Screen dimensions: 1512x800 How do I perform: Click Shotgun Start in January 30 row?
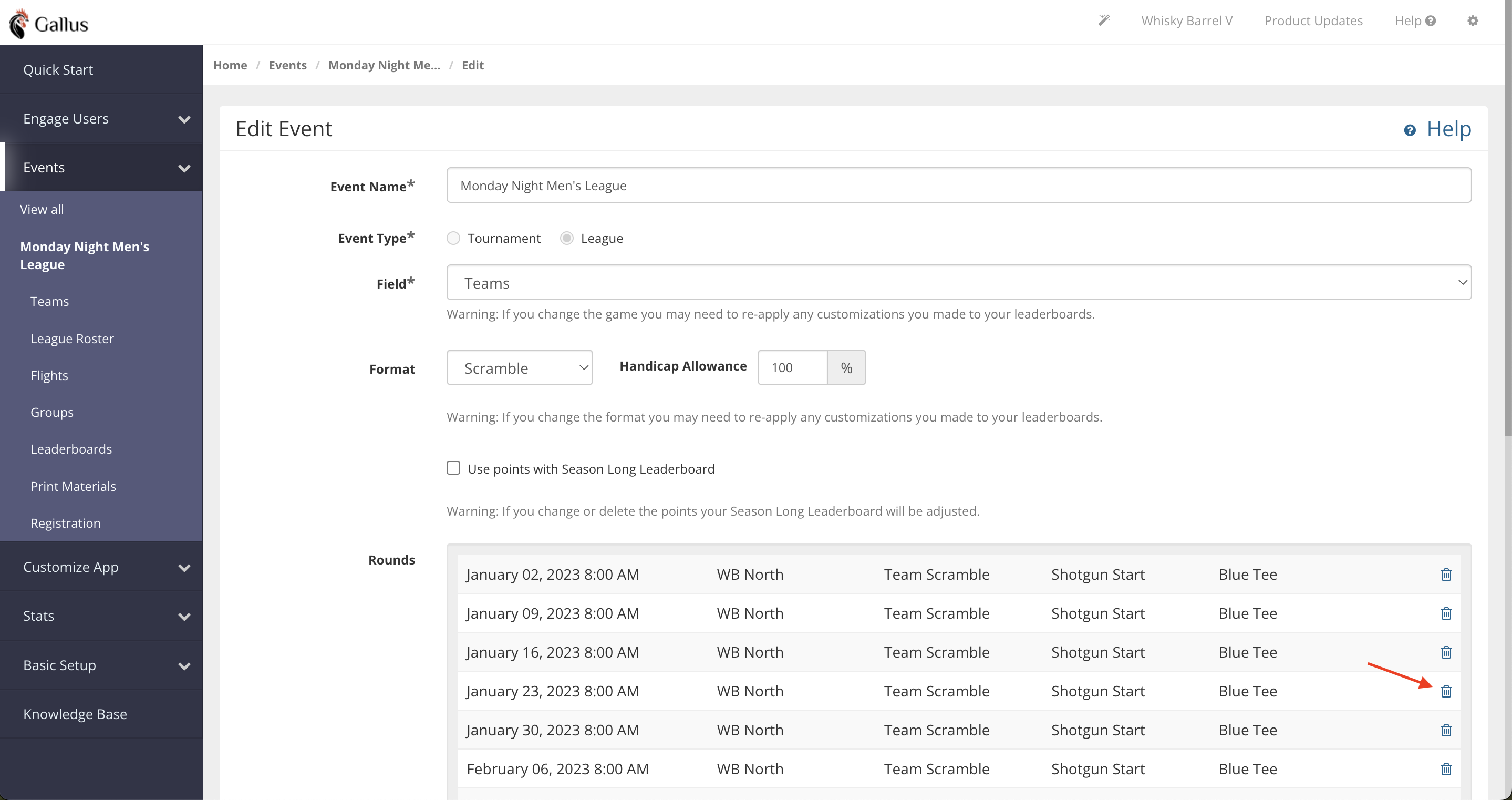pyautogui.click(x=1097, y=730)
